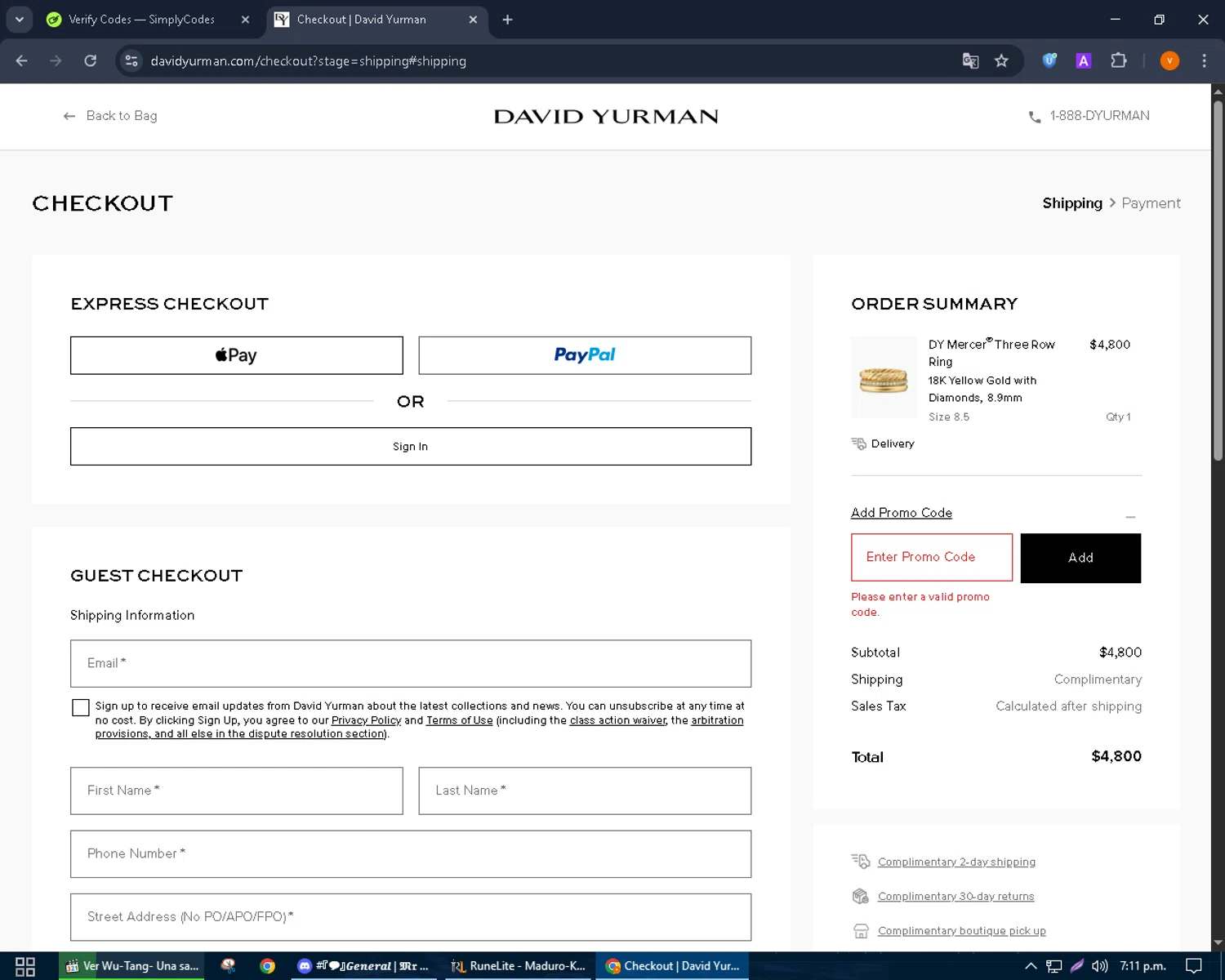Open the Discord General taskbar item
1225x980 pixels.
tap(364, 966)
